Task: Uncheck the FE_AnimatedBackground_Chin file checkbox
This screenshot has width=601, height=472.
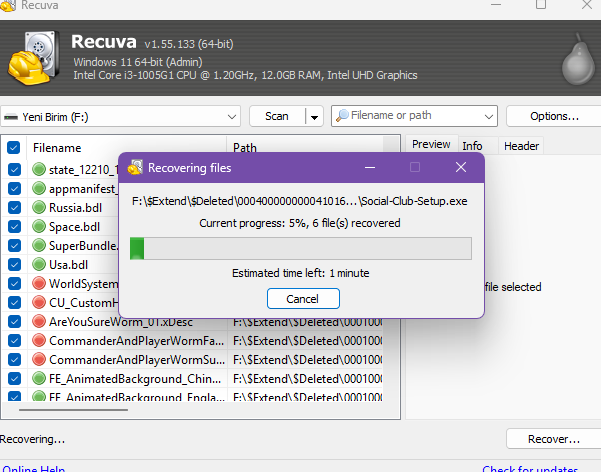Action: [x=15, y=378]
